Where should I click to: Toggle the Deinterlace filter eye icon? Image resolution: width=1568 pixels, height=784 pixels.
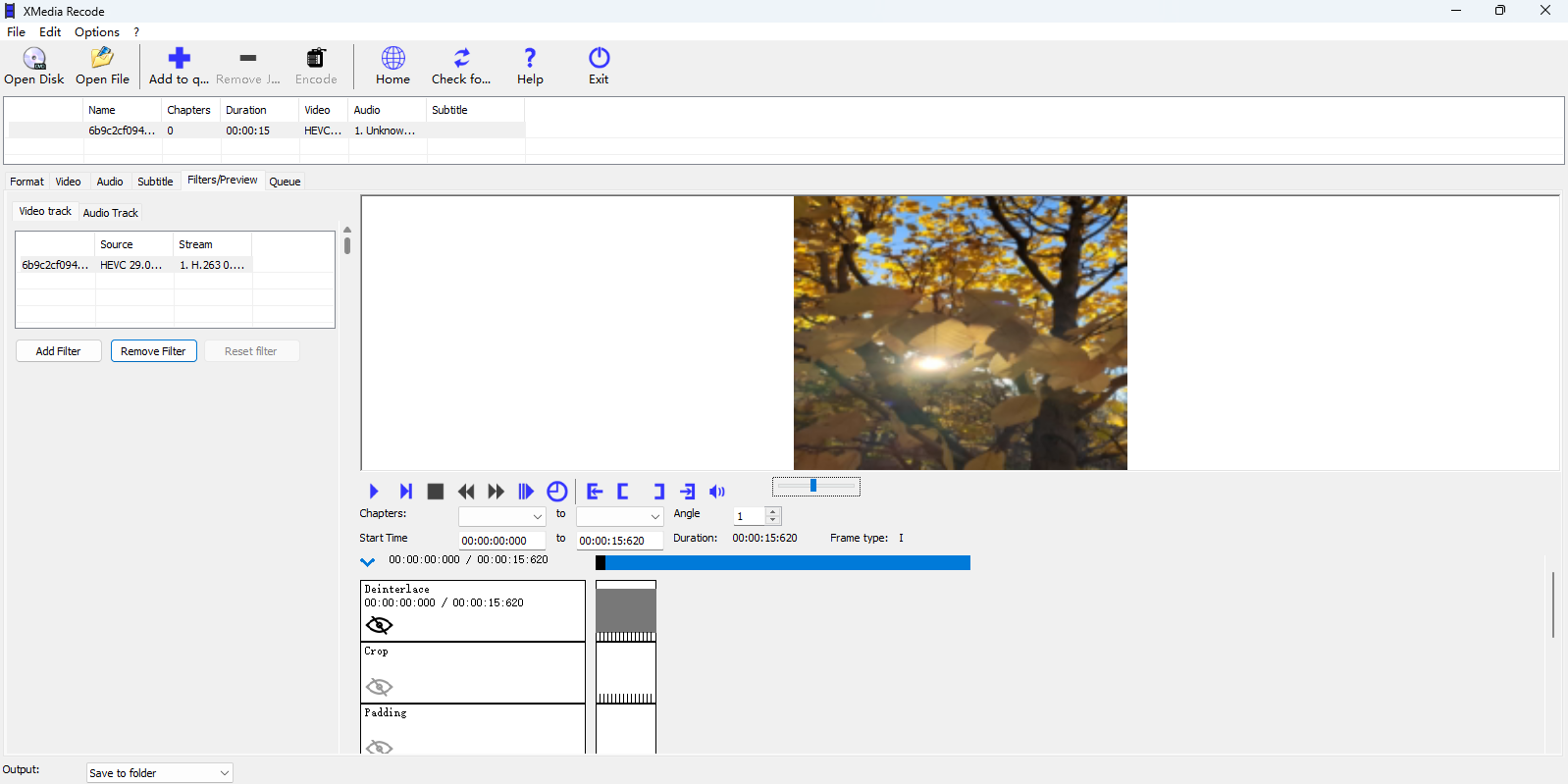pos(379,626)
